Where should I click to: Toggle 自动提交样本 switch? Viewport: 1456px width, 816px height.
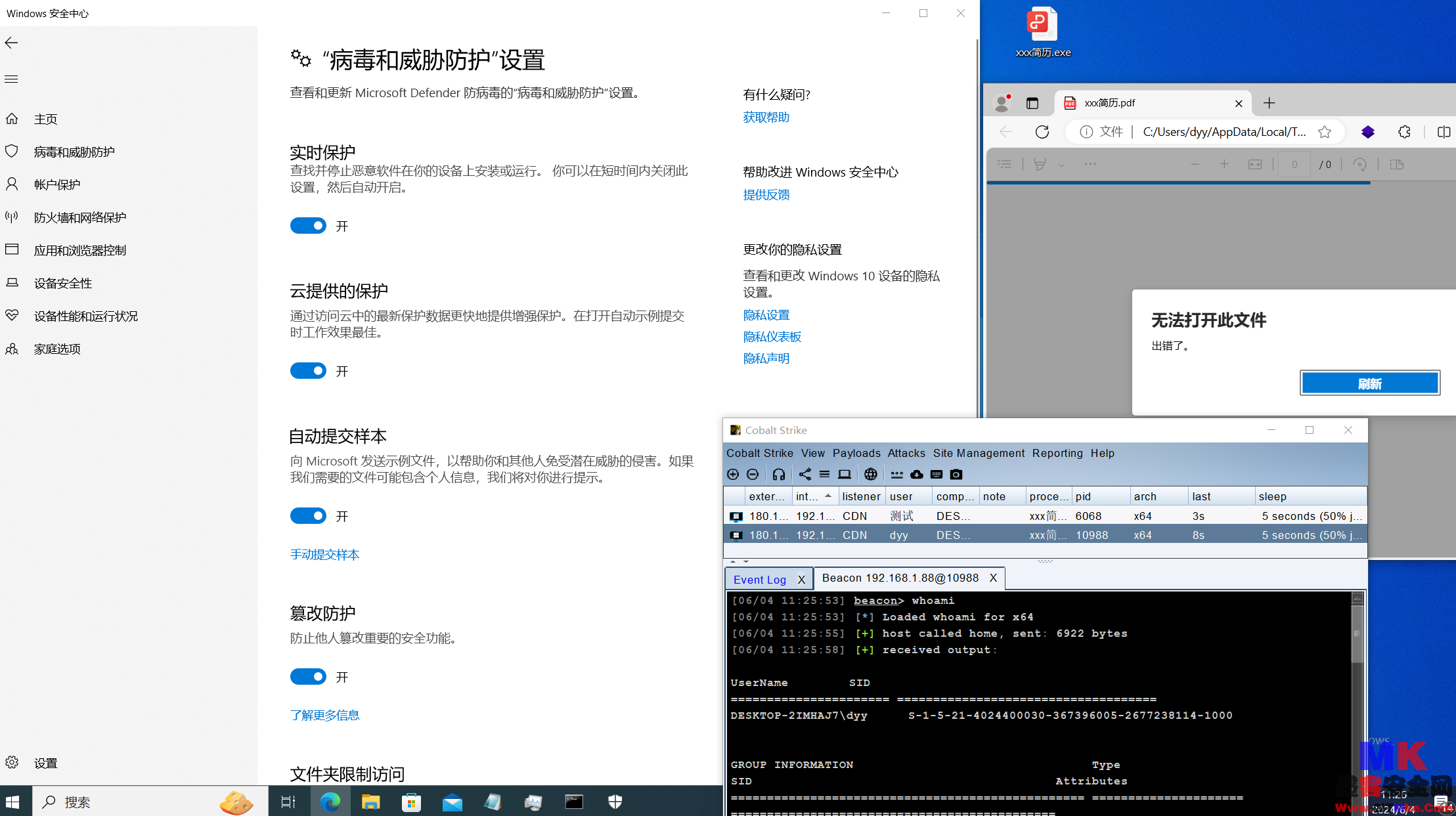tap(308, 516)
